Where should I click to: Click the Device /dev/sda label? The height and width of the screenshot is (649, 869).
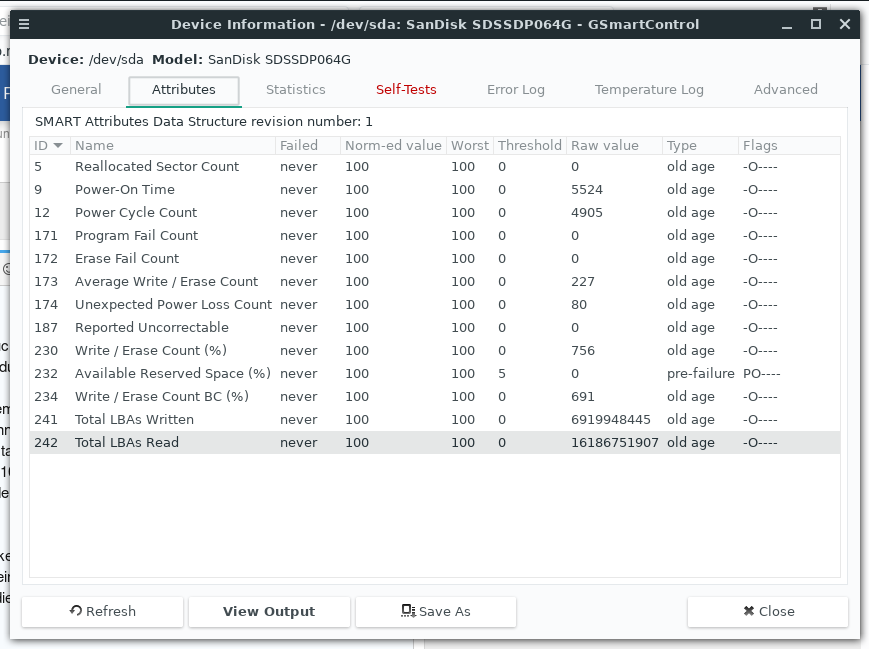tap(86, 59)
